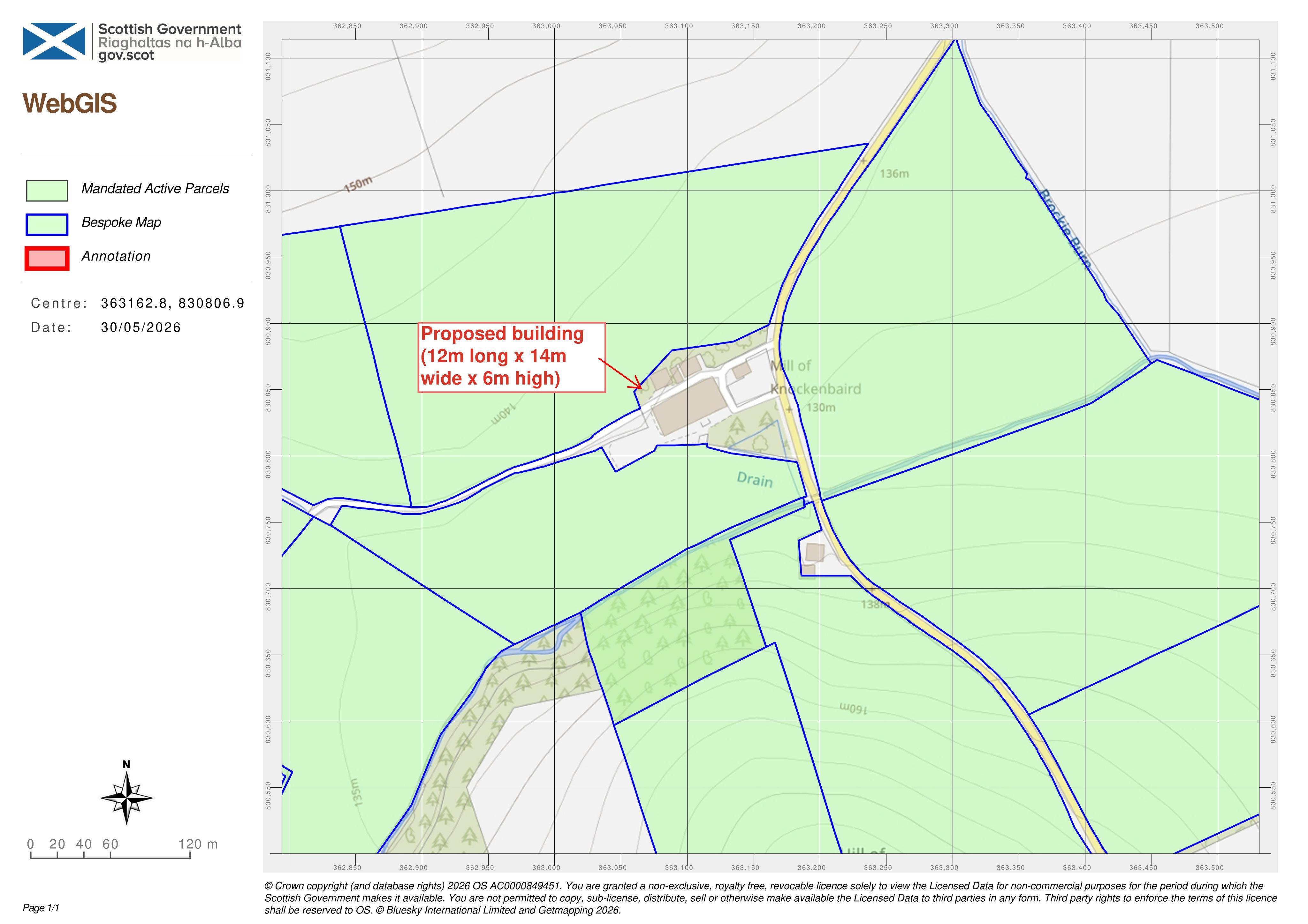Click the Bespoke Map blue outlined swatch
The image size is (1308, 924).
(47, 224)
